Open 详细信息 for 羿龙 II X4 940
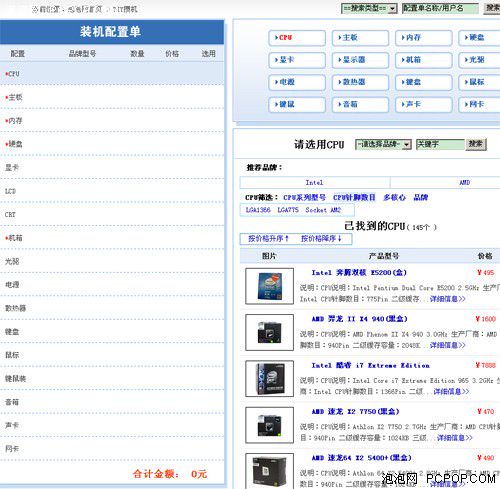Viewport: 500px width, 489px height. 447,345
